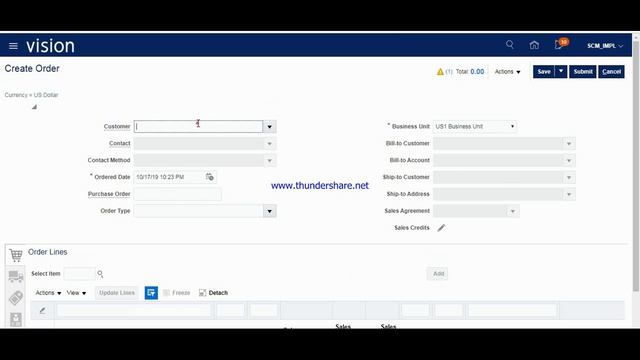Edit Sales Credits with pencil icon
Image resolution: width=640 pixels, height=360 pixels.
[x=441, y=228]
